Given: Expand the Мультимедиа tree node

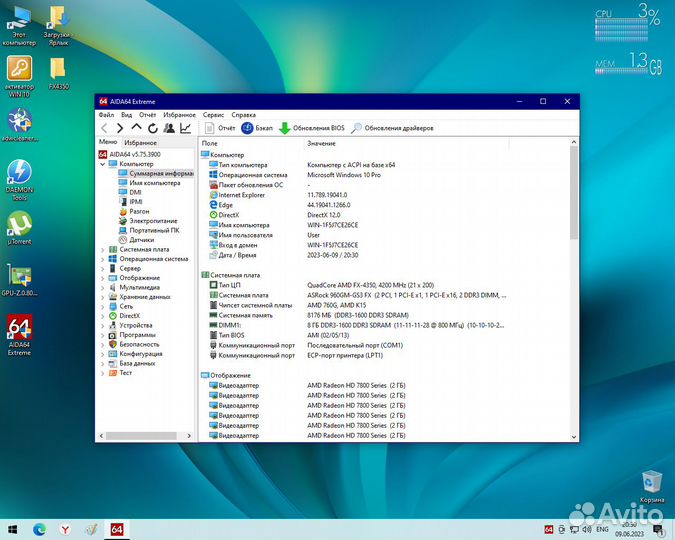Looking at the screenshot, I should tap(102, 288).
